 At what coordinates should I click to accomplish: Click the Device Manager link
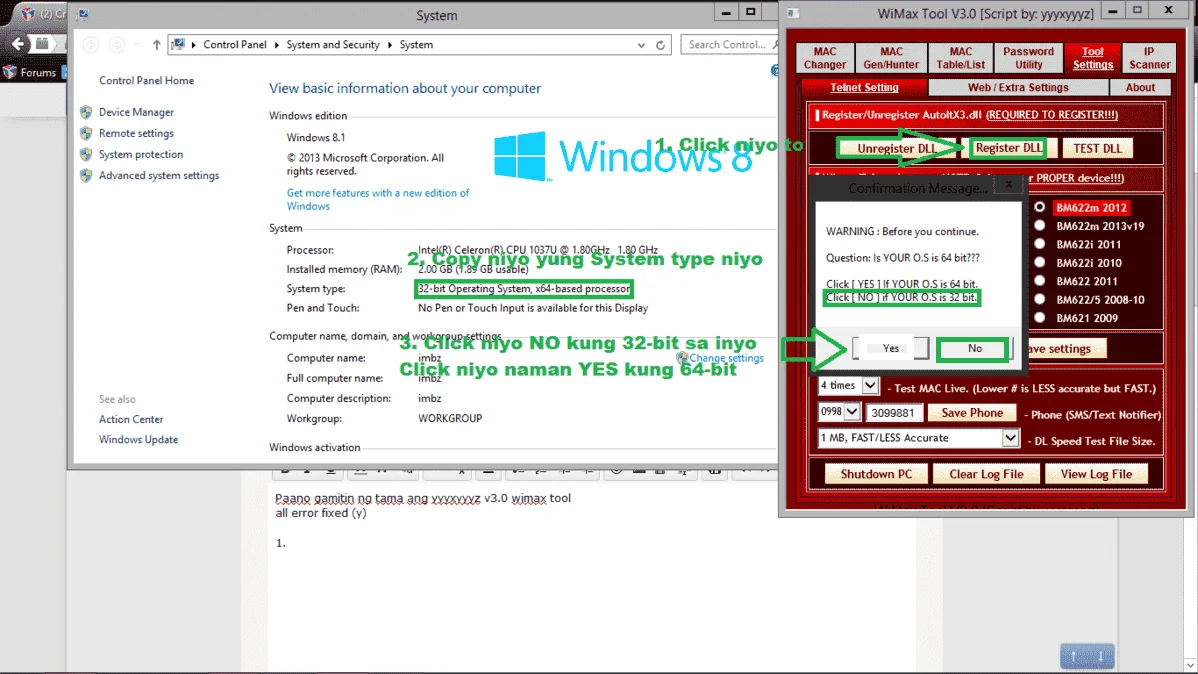(x=136, y=112)
